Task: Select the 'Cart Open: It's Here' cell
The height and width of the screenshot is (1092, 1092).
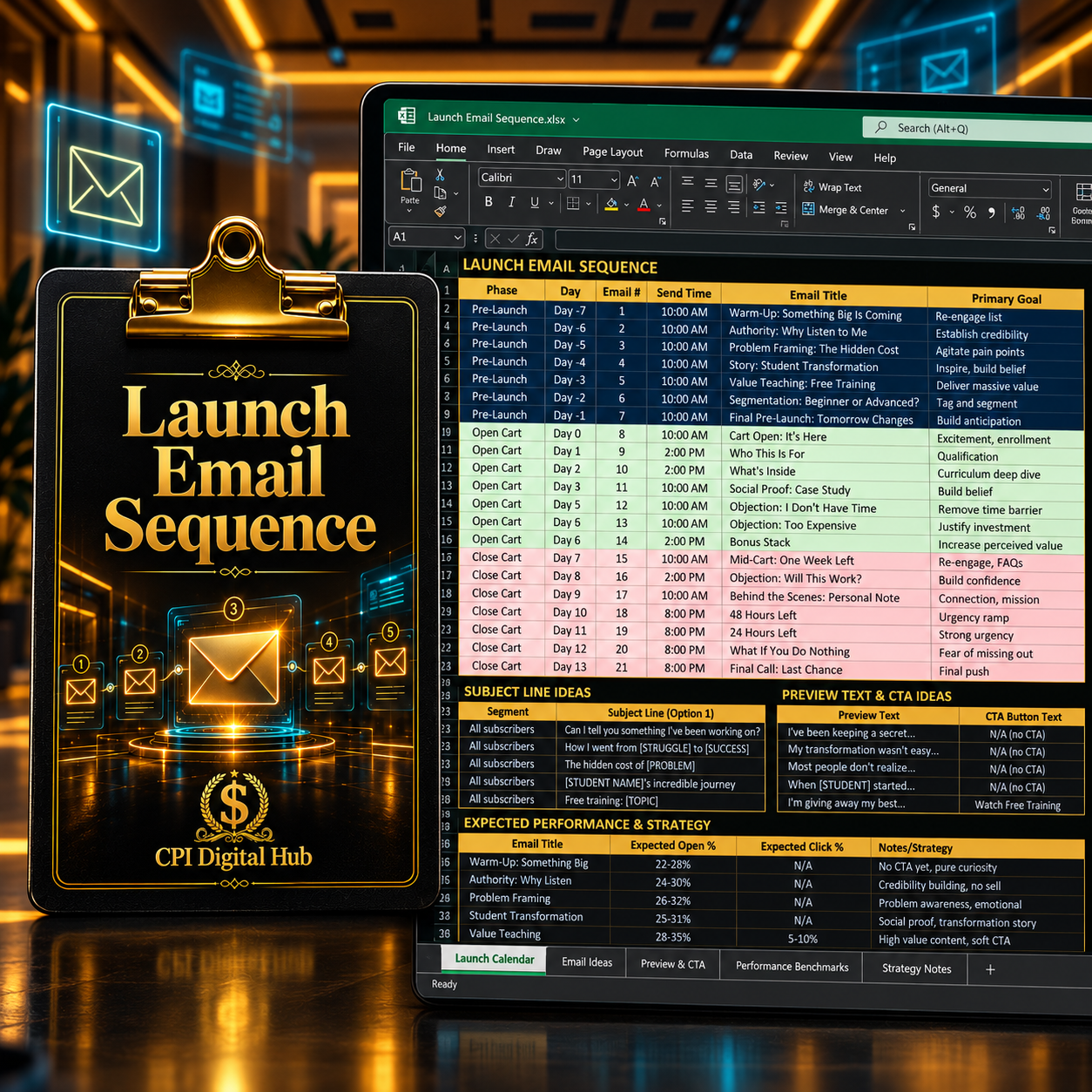Action: click(825, 436)
